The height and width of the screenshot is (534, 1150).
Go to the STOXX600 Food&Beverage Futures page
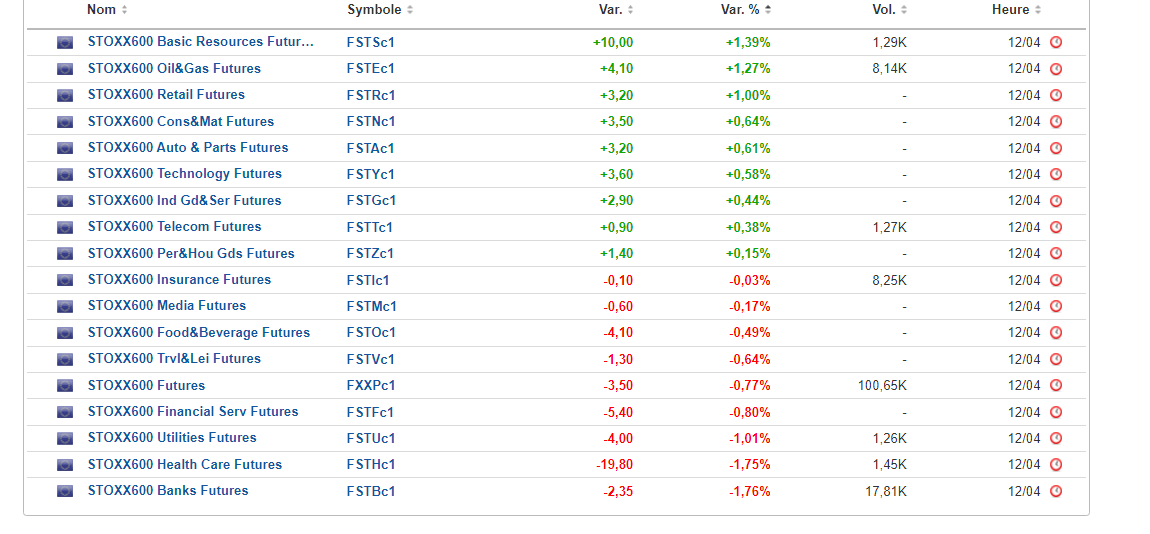(x=198, y=333)
